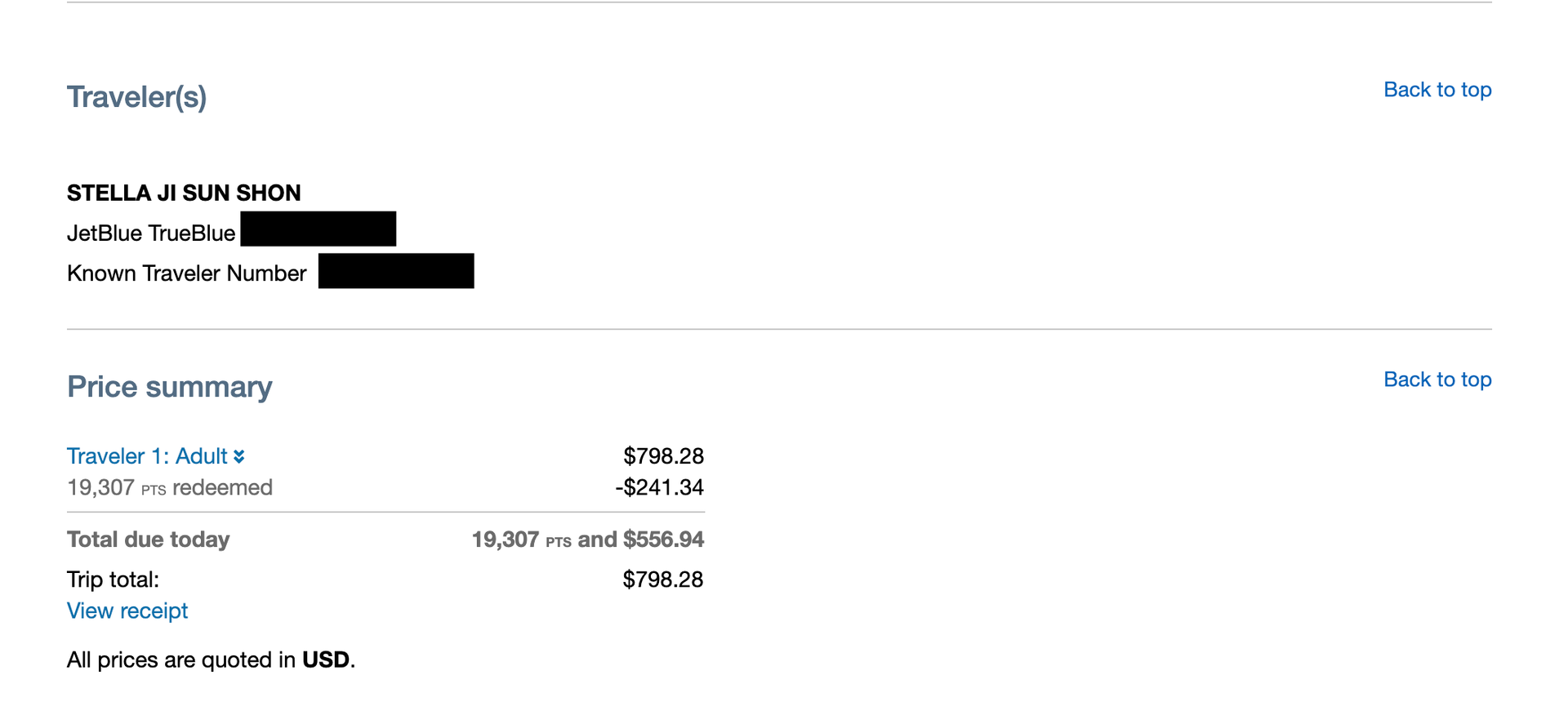Click Back to top beside Price summary
The height and width of the screenshot is (706, 1568).
(x=1438, y=379)
